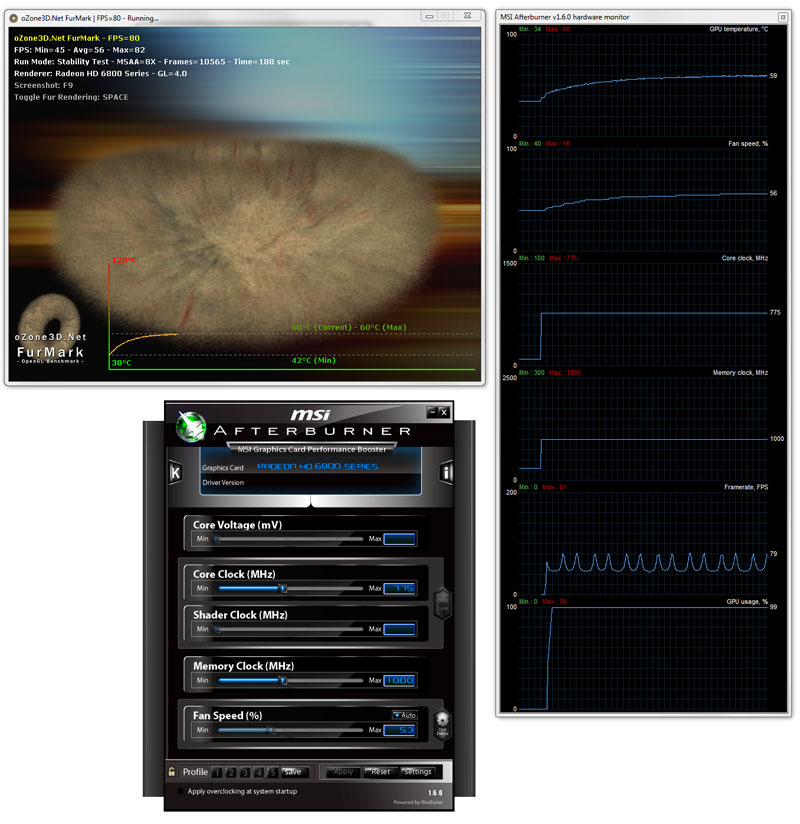
Task: Click the clock link icon beside Core Clock
Action: click(442, 601)
